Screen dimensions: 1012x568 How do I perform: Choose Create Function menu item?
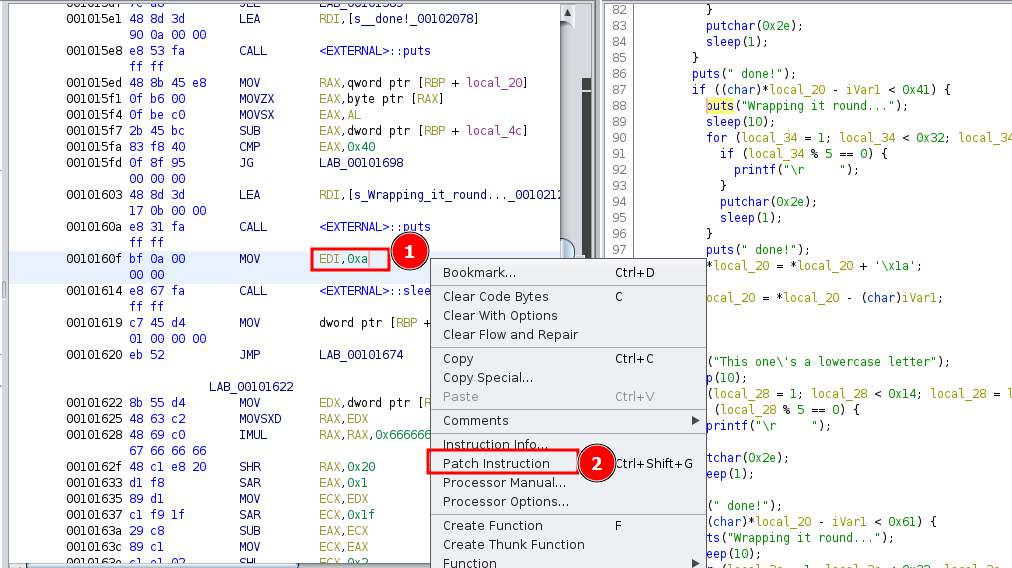pyautogui.click(x=492, y=525)
